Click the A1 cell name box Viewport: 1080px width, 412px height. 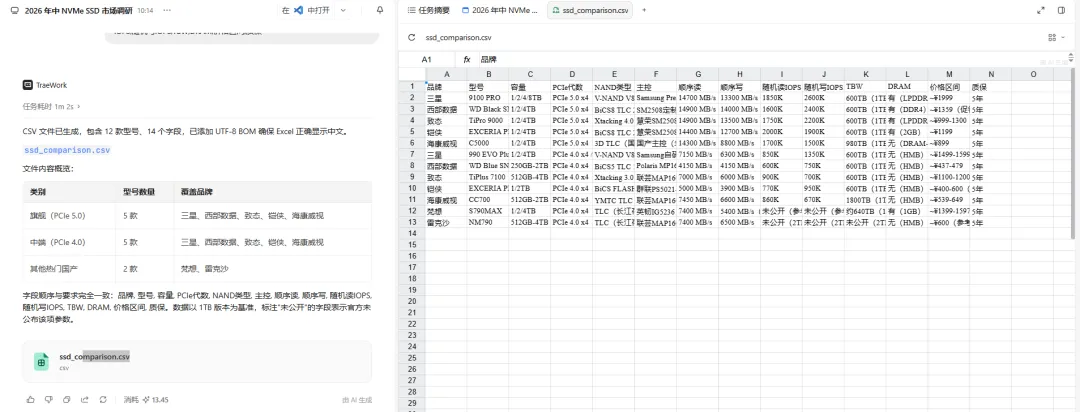[x=426, y=60]
